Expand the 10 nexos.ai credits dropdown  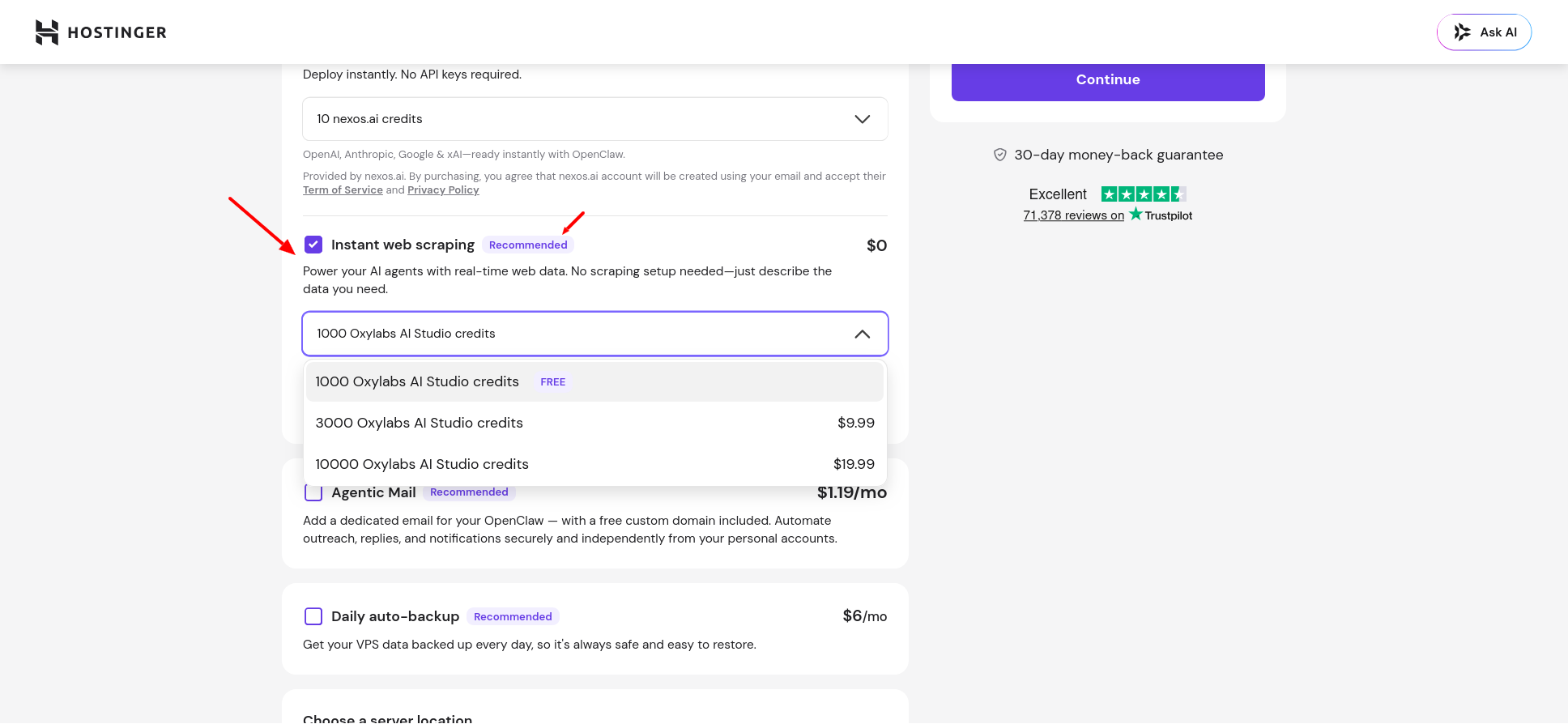(595, 119)
